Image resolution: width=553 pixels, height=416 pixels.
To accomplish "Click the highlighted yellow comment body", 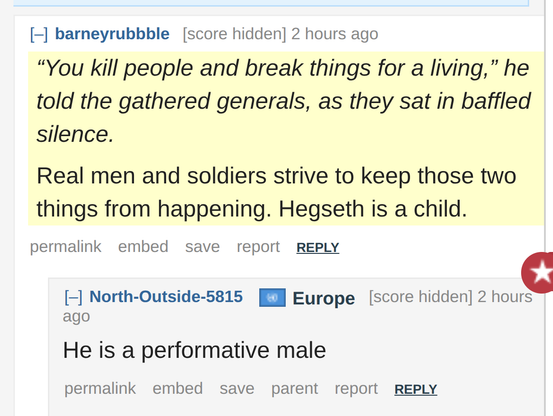I will (286, 139).
